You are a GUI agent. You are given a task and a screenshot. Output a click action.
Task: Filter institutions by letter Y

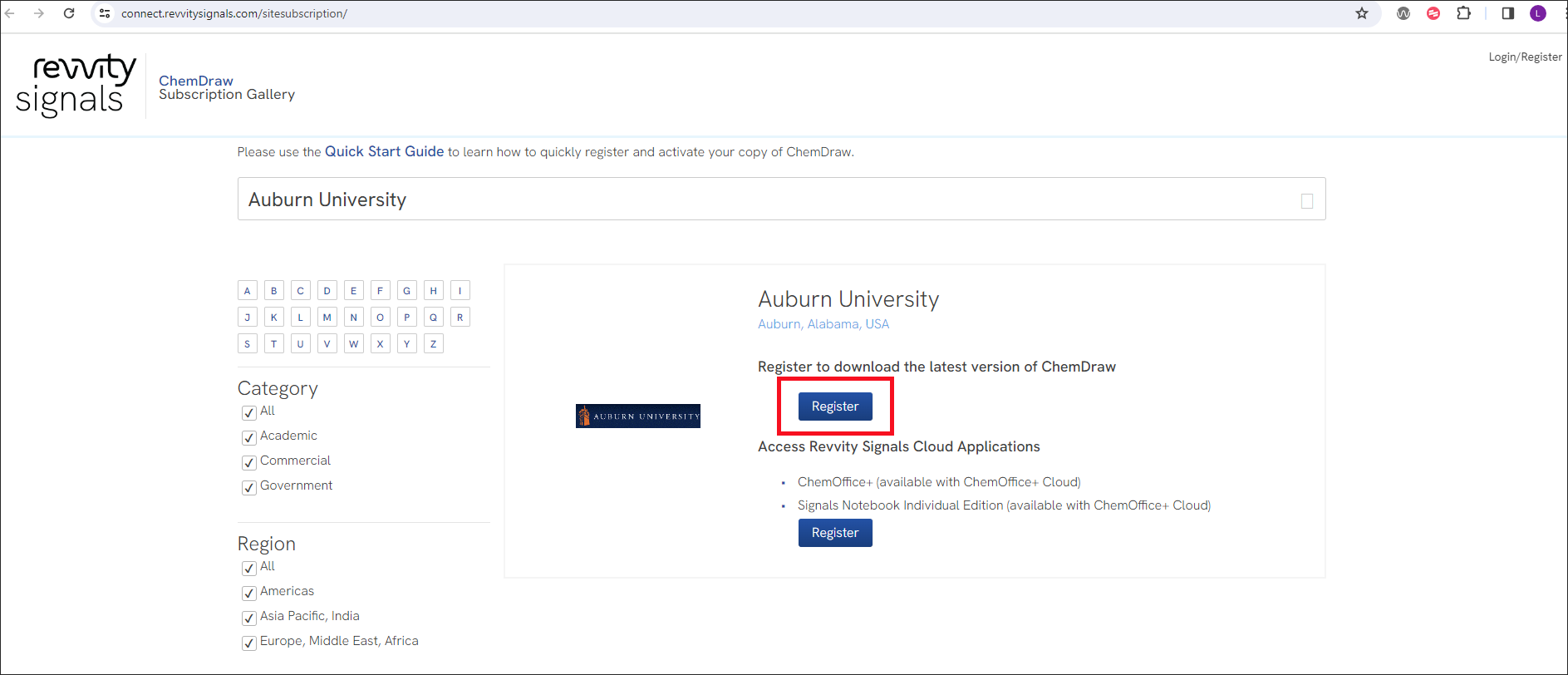point(406,344)
